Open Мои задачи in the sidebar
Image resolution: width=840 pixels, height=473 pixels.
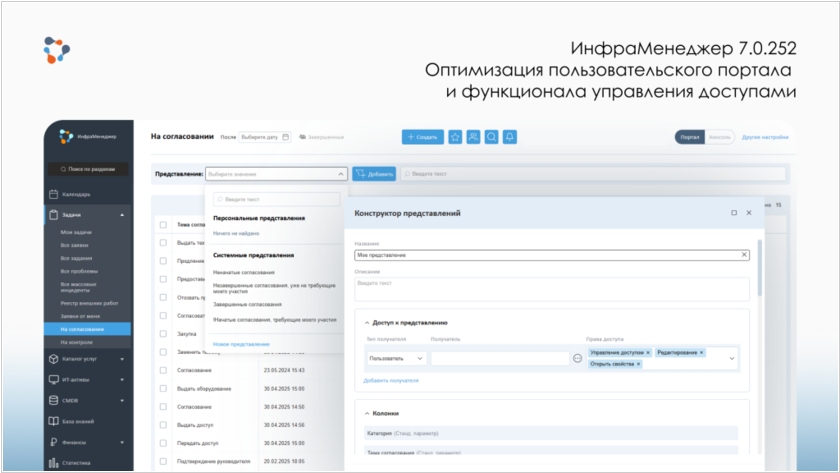coord(76,232)
